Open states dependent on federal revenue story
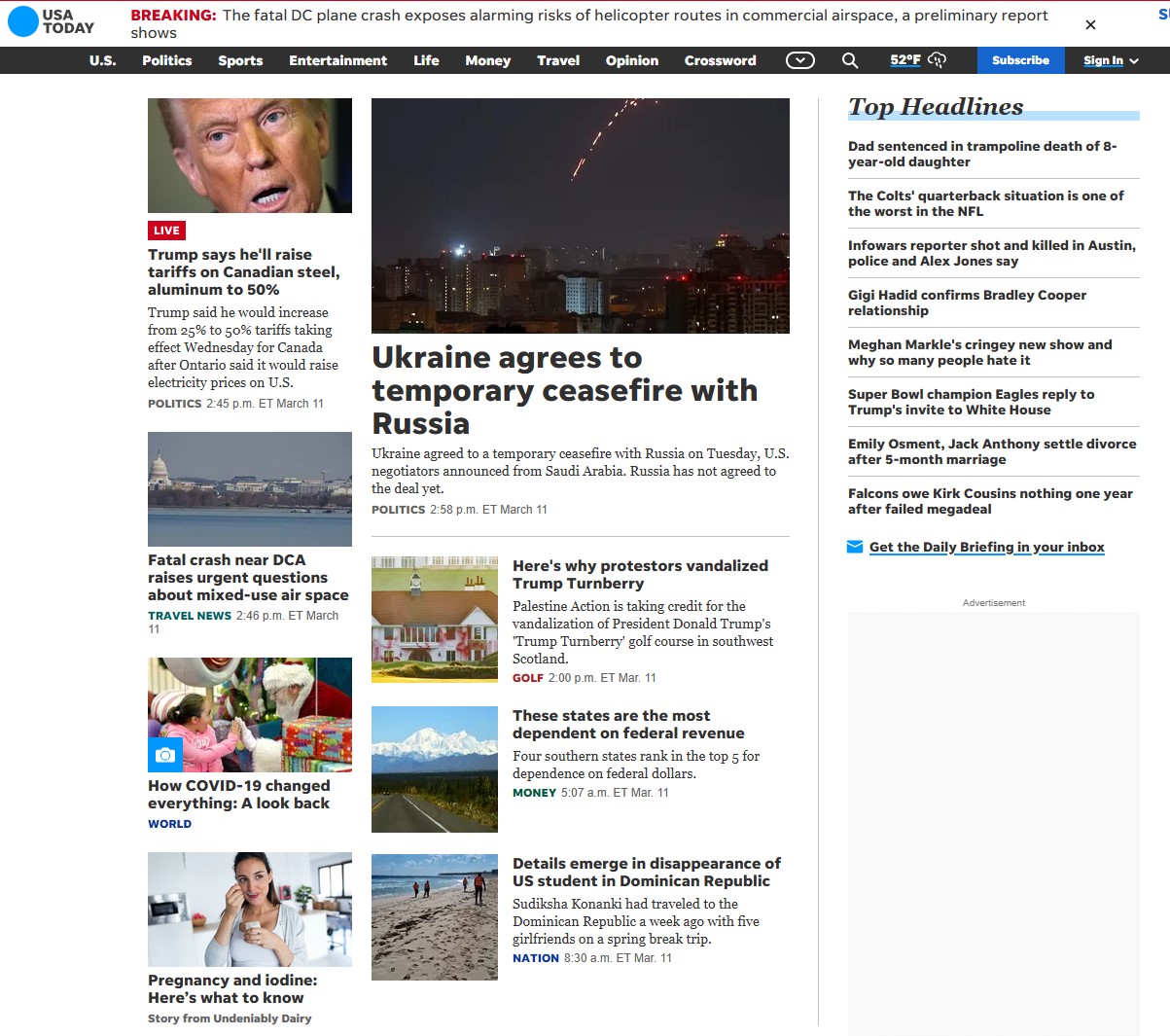The width and height of the screenshot is (1170, 1036). 628,724
